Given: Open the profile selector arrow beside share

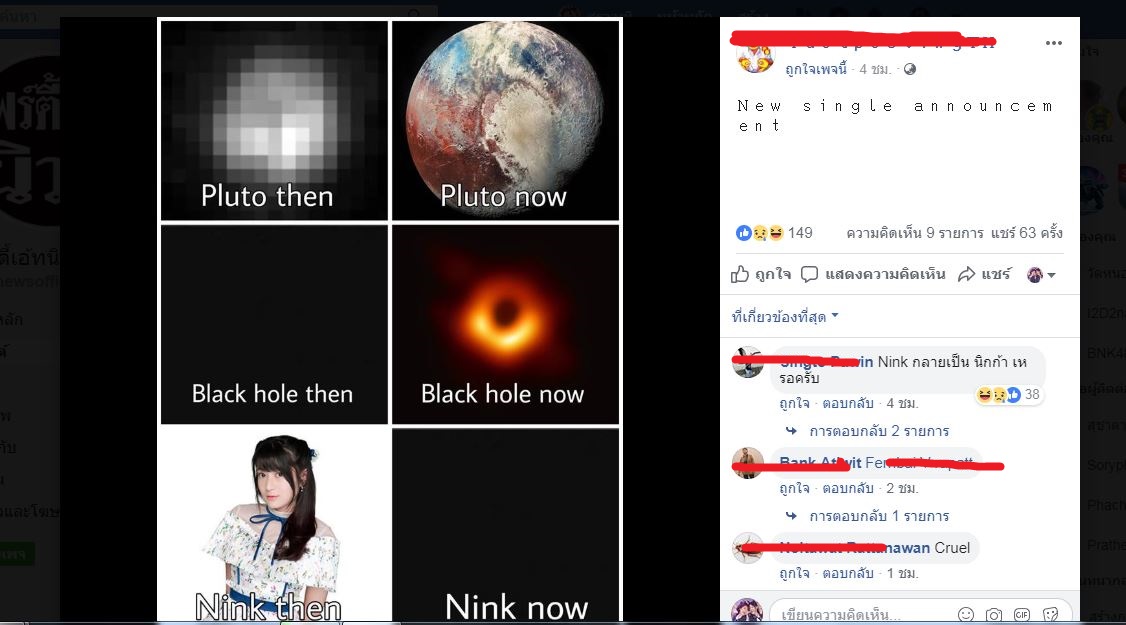Looking at the screenshot, I should click(1041, 274).
